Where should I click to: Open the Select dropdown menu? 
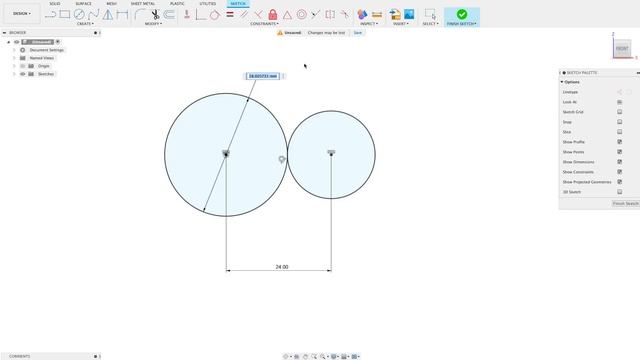[x=431, y=24]
